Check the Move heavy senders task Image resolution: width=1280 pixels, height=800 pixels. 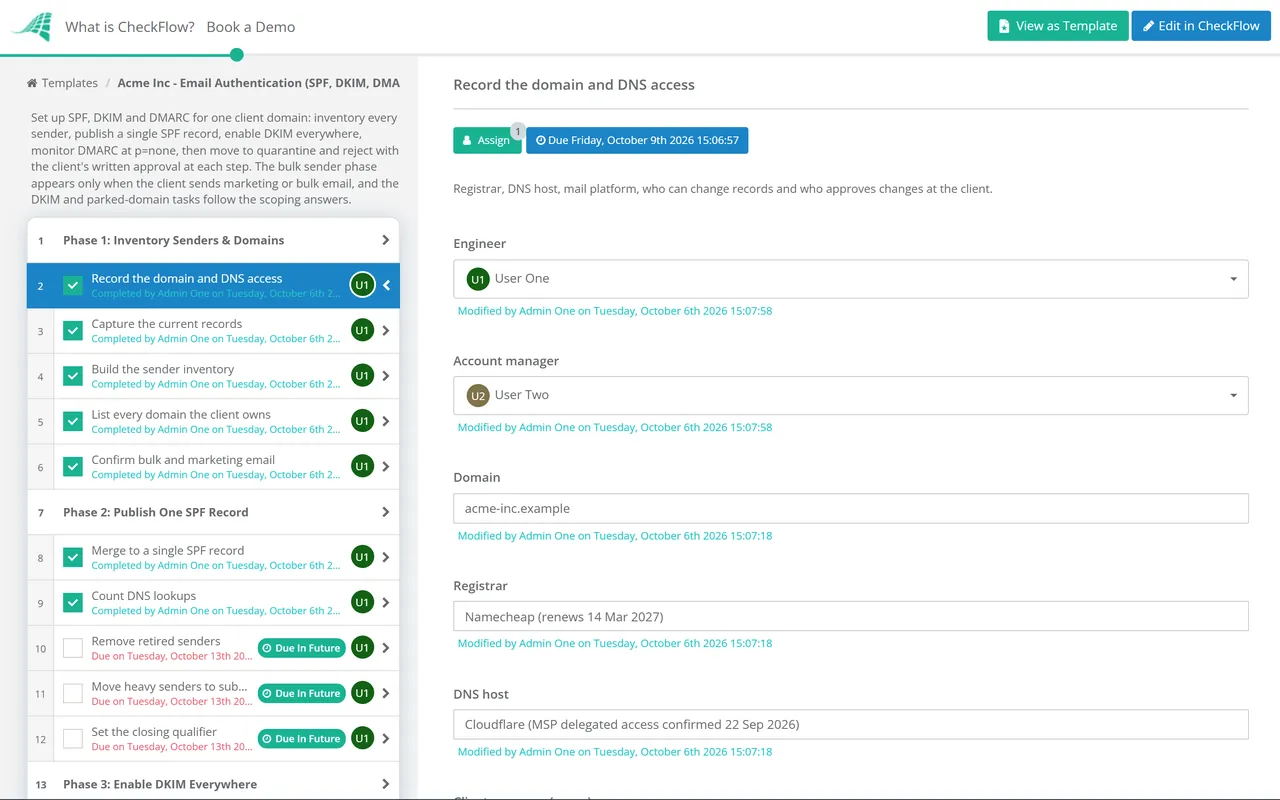point(73,693)
